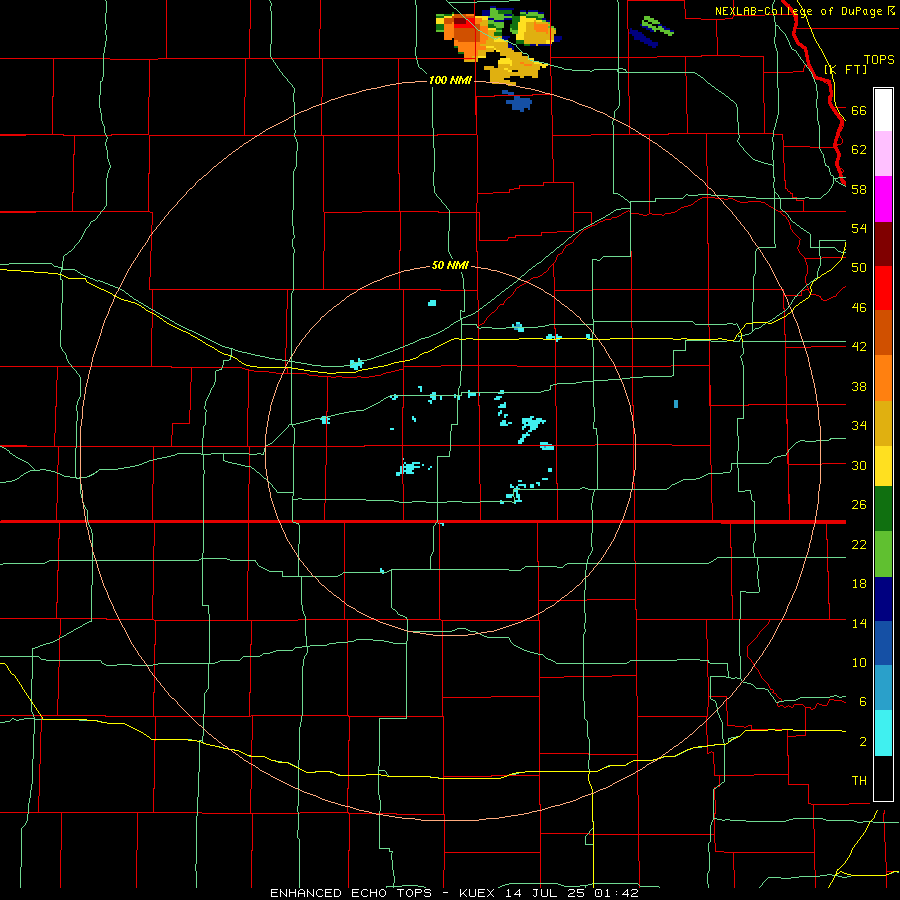Click the 50 legend value
This screenshot has height=900, width=900.
pos(859,268)
